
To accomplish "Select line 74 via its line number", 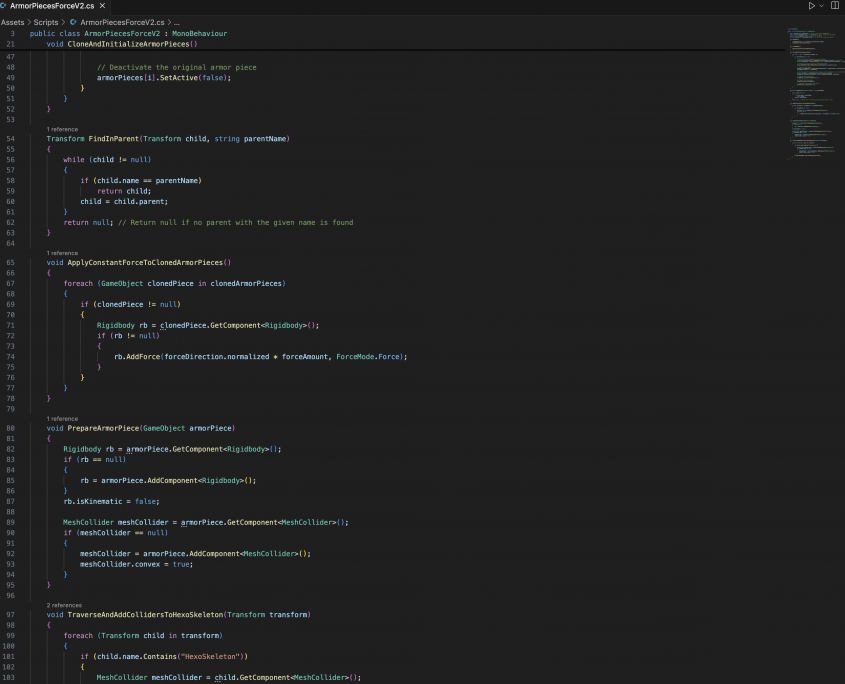I will tap(10, 356).
